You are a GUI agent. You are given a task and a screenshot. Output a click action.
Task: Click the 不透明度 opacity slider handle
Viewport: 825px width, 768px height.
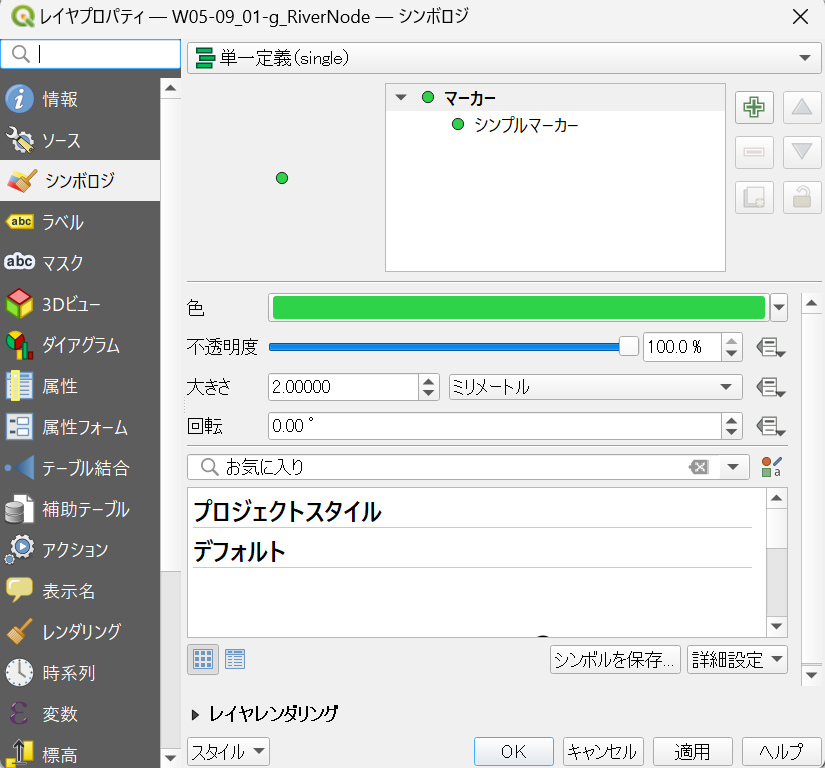[628, 347]
